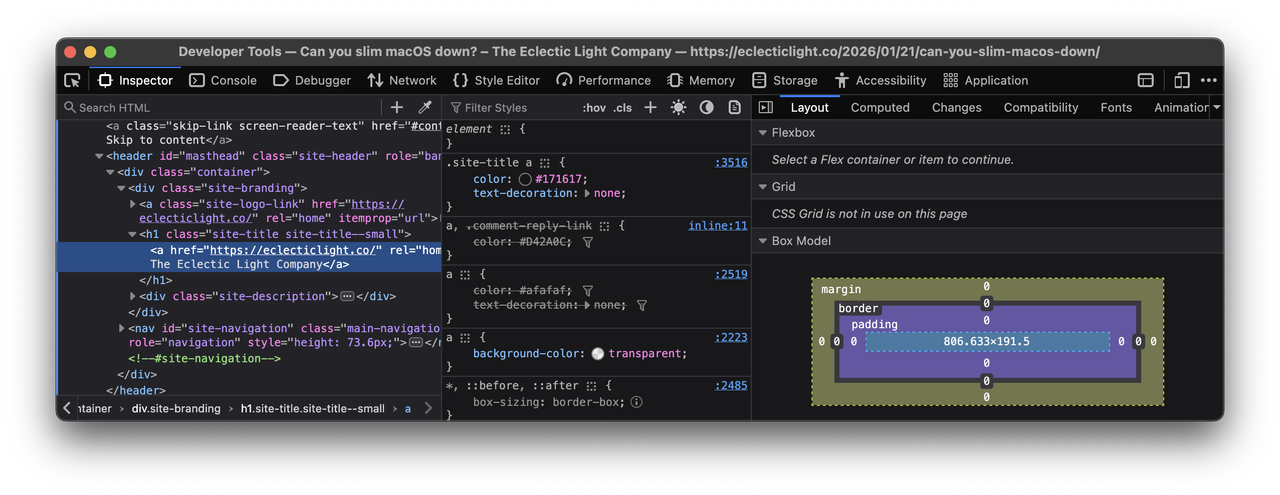Expand the nav#site-navigation node
The image size is (1280, 495).
pyautogui.click(x=122, y=328)
